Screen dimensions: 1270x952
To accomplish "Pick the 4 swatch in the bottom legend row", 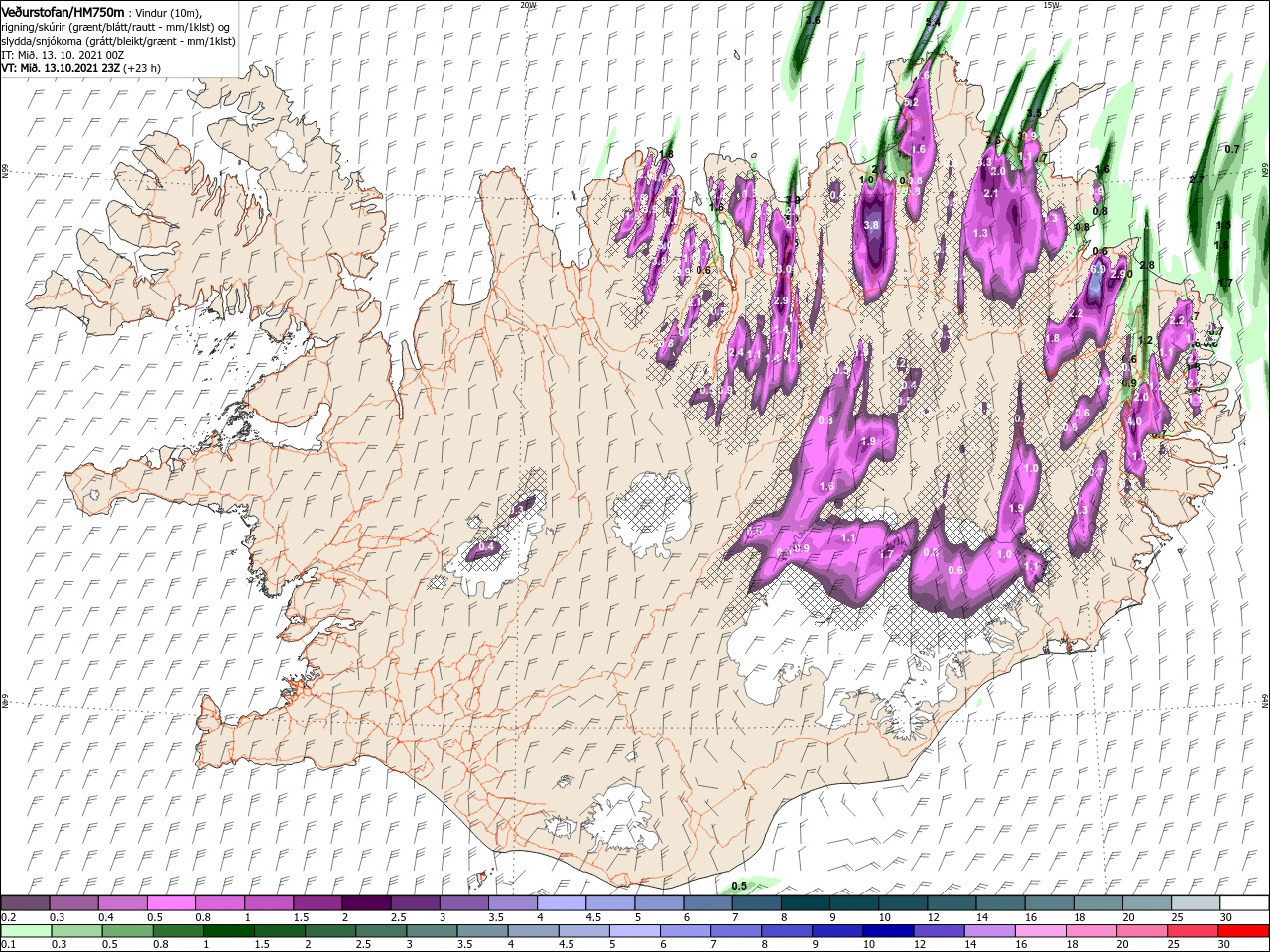I will tap(533, 931).
